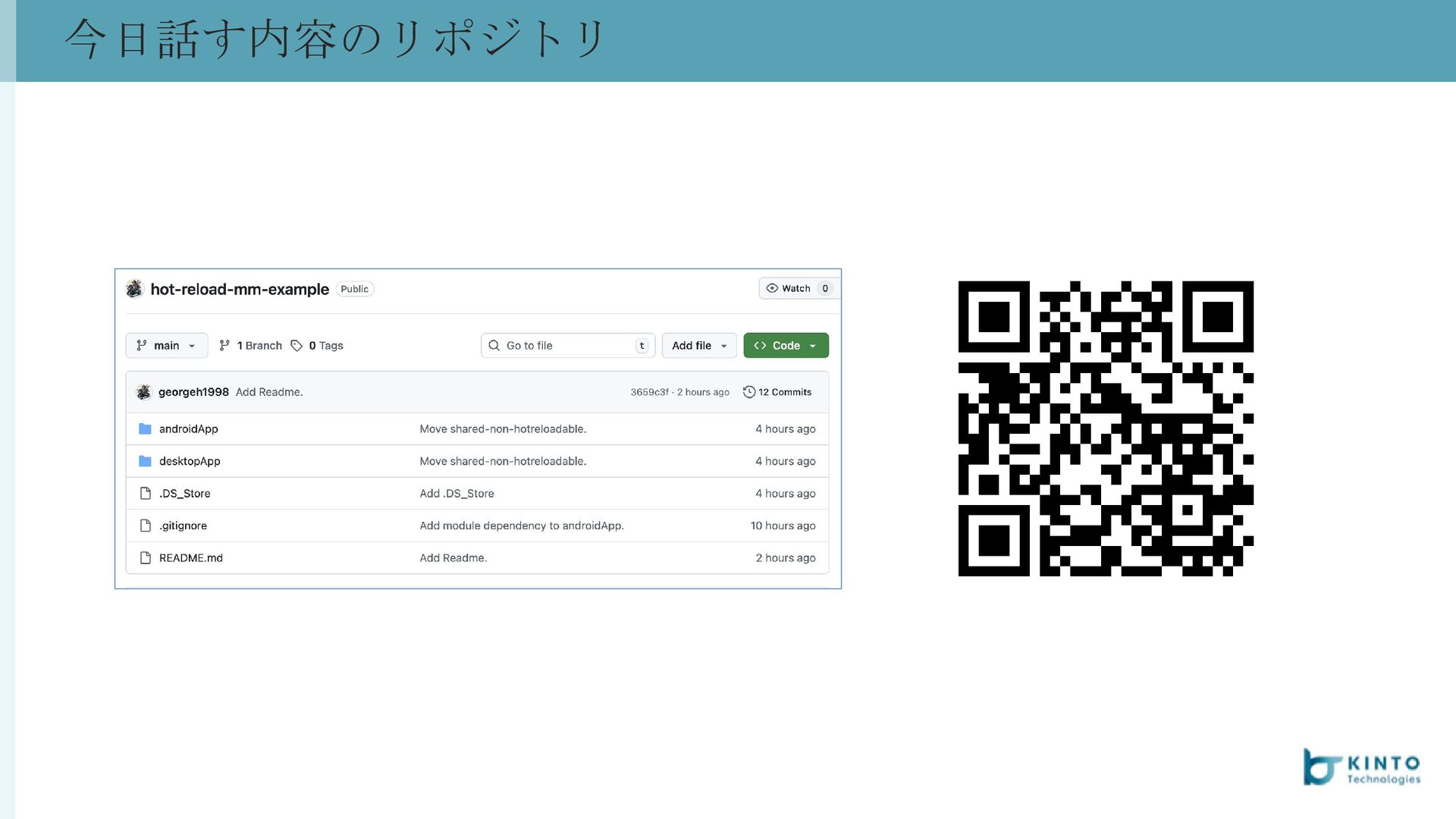Click the tag icon next to 0 Tags
This screenshot has height=819, width=1456.
coord(297,346)
